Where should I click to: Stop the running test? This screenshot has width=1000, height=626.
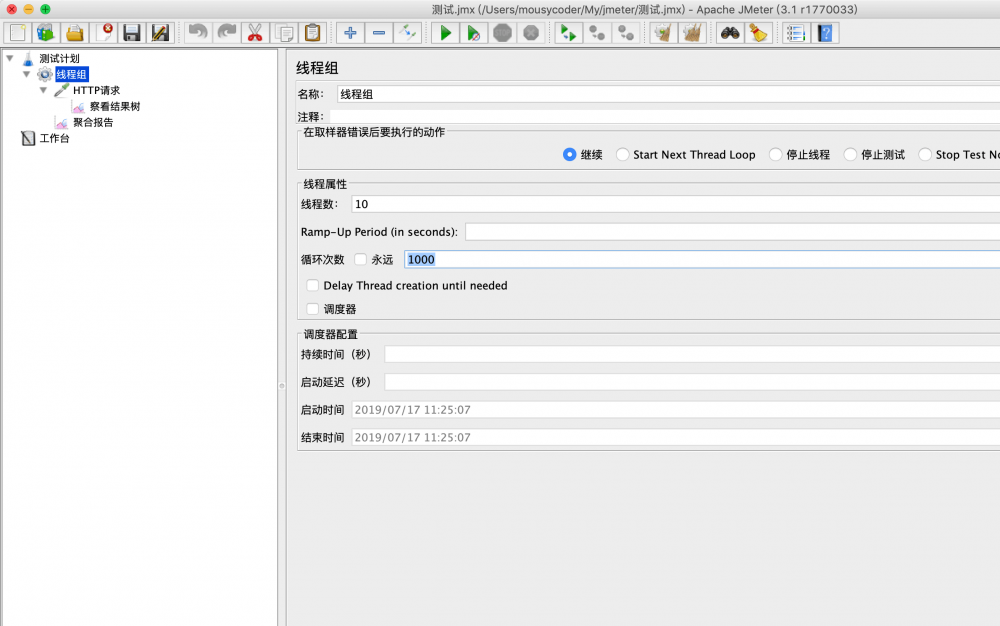503,33
